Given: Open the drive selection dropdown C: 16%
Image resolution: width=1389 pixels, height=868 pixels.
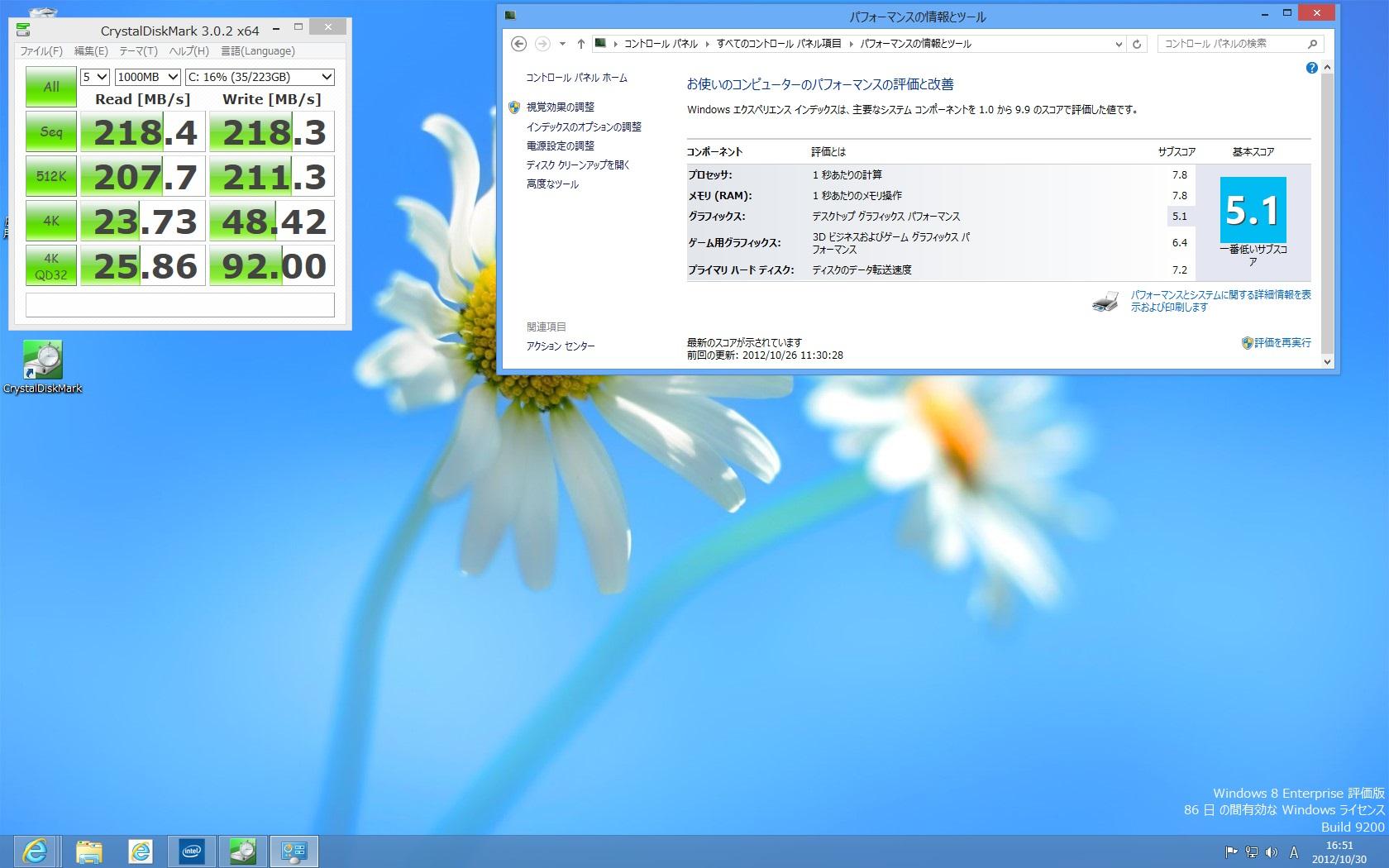Looking at the screenshot, I should pos(260,77).
